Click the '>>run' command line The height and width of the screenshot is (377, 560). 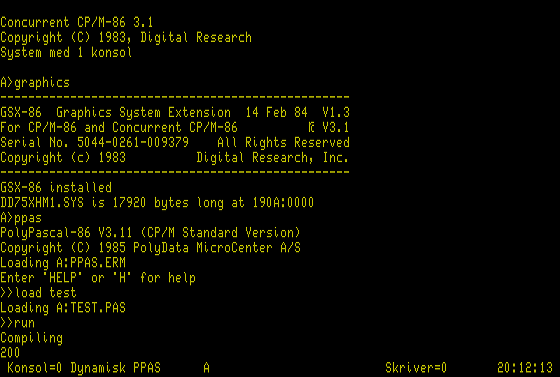18,323
